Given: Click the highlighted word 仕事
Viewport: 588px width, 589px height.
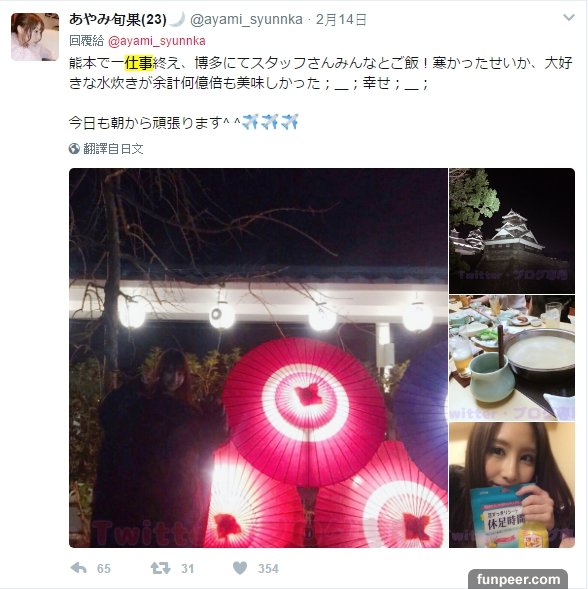Looking at the screenshot, I should point(139,63).
